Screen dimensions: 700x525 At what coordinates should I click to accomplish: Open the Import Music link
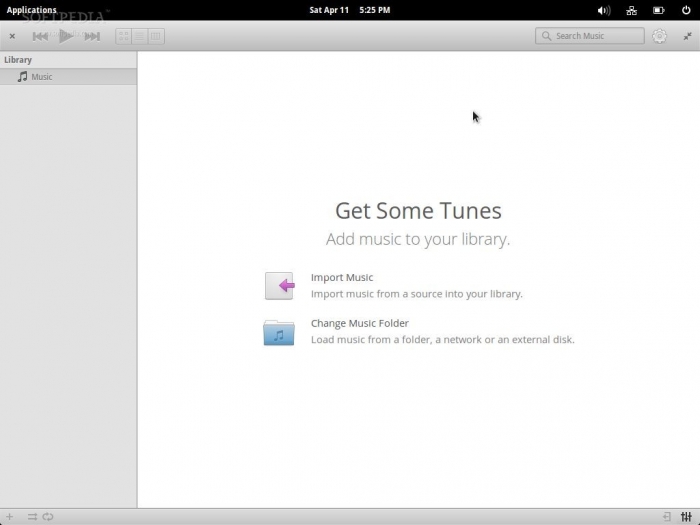[x=342, y=278]
